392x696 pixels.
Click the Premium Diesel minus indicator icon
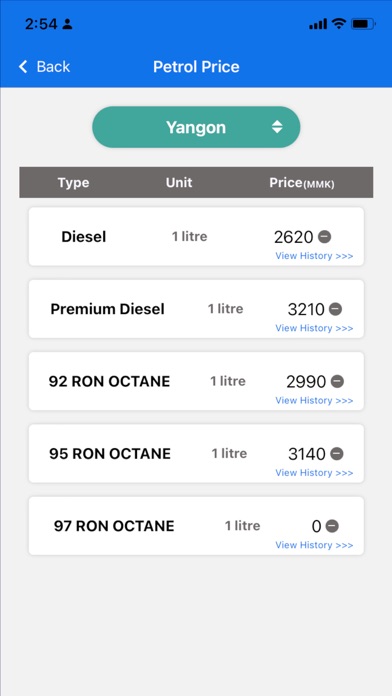(x=336, y=309)
